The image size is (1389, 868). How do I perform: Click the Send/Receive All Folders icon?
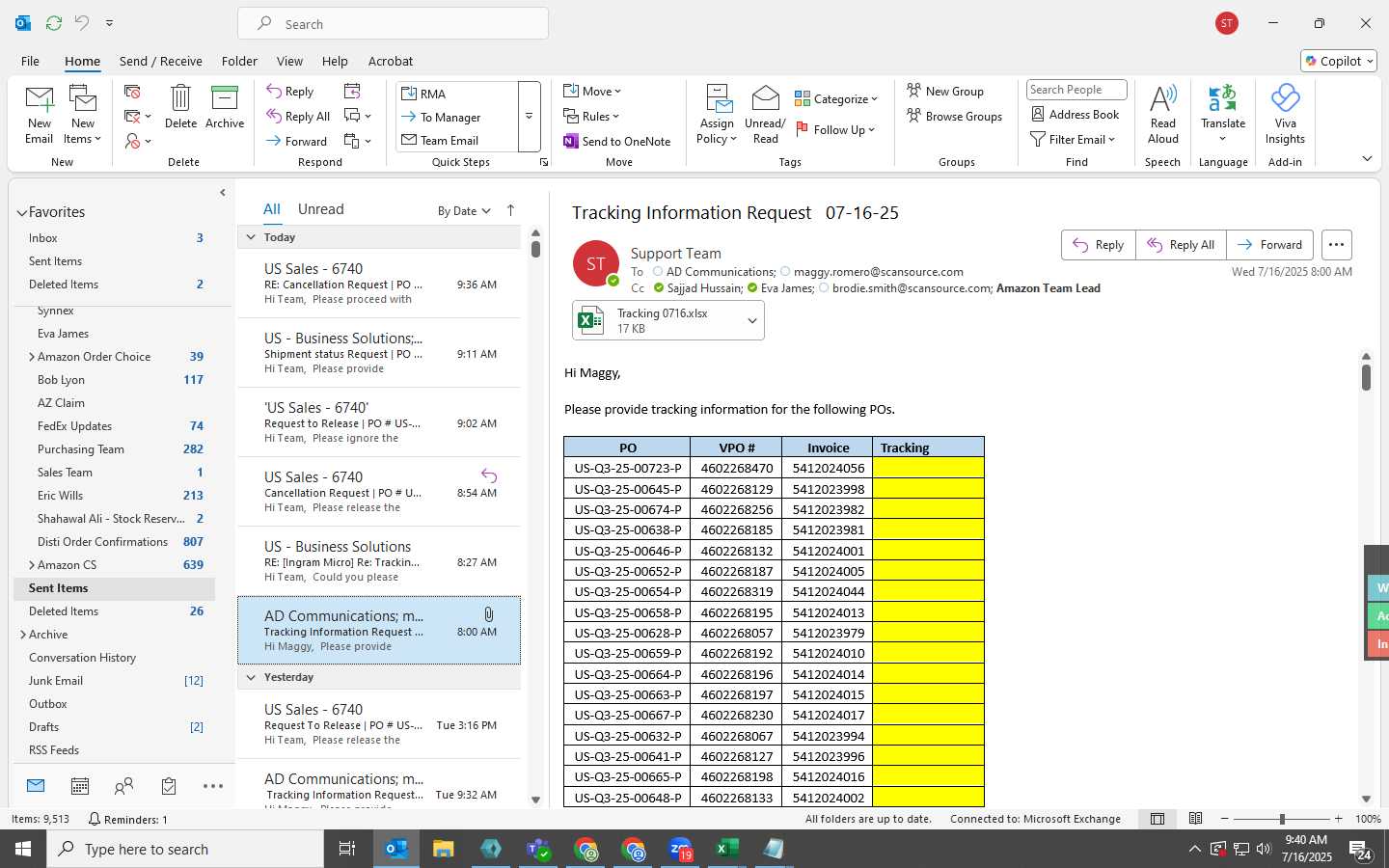(x=54, y=22)
